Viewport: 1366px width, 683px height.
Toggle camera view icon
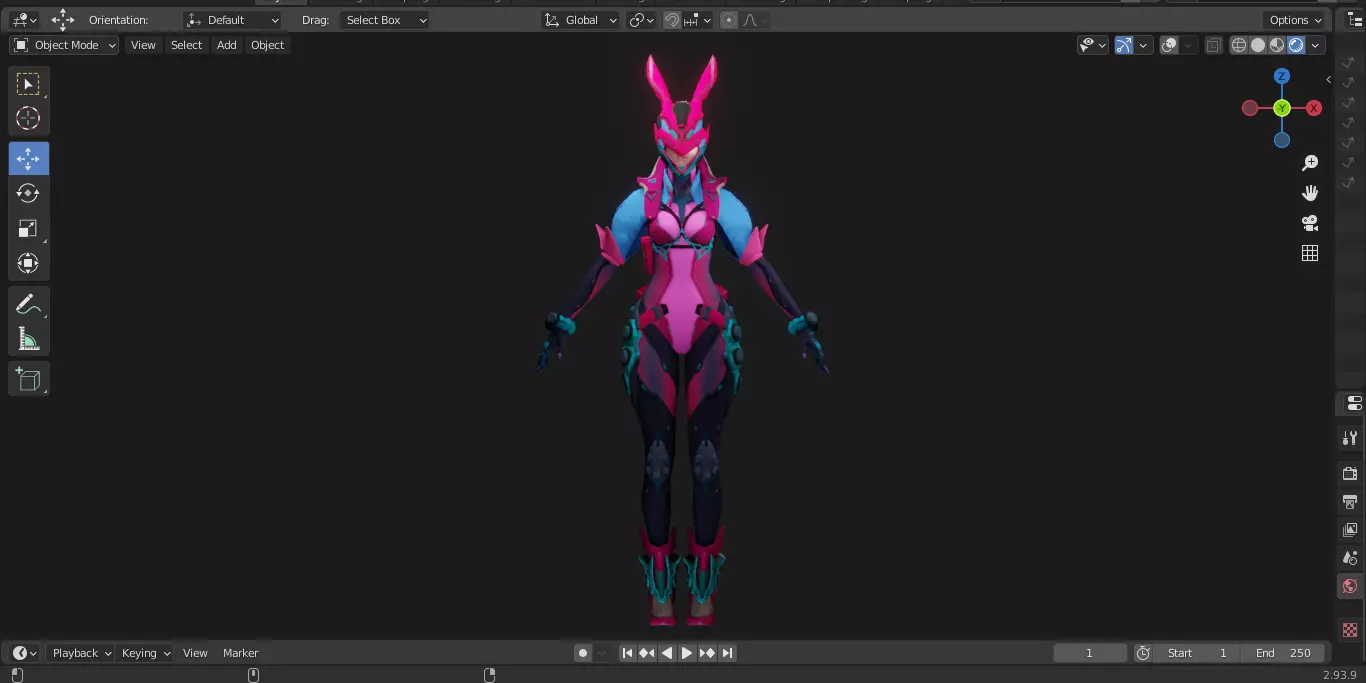1310,223
